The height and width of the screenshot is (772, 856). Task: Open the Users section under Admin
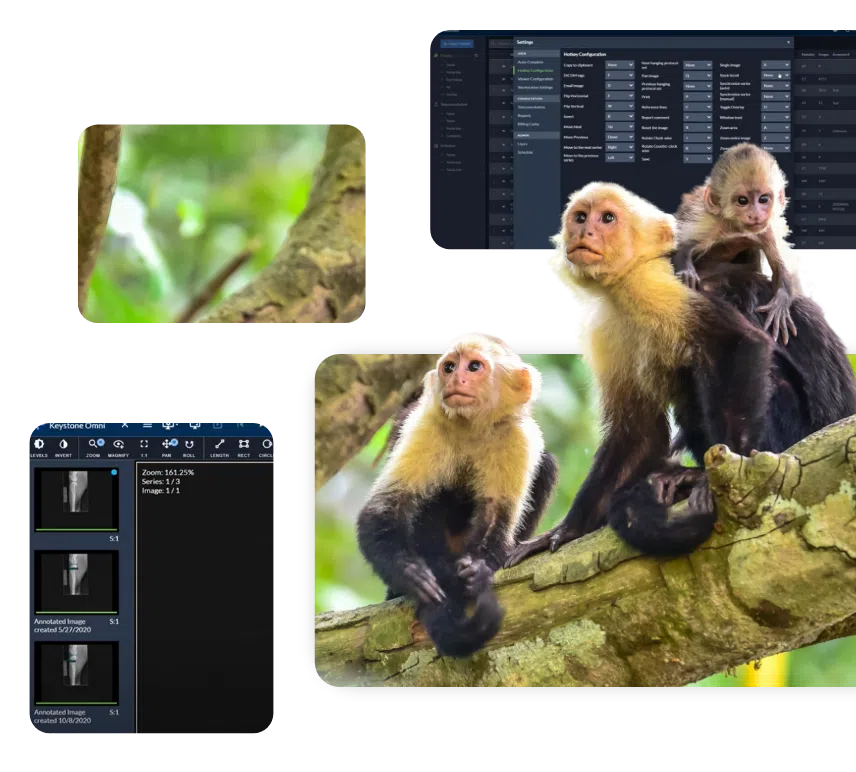click(x=523, y=146)
